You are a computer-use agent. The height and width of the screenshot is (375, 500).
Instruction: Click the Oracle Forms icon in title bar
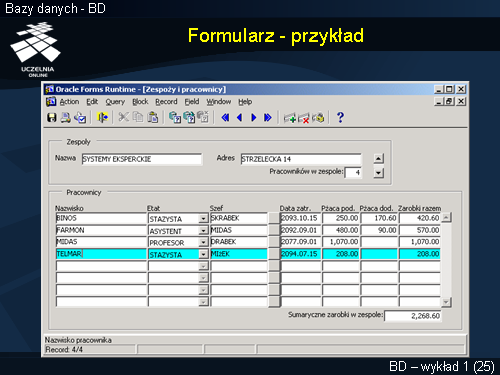(50, 89)
